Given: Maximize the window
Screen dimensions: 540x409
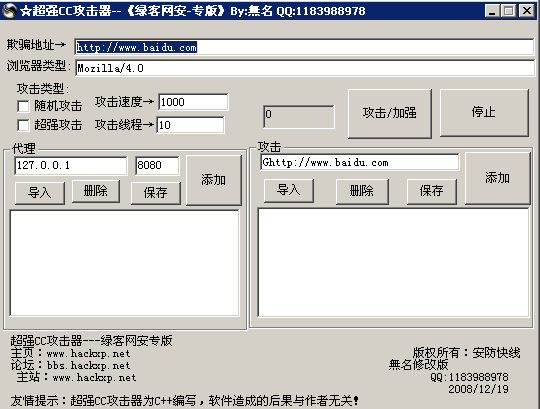Looking at the screenshot, I should point(509,11).
